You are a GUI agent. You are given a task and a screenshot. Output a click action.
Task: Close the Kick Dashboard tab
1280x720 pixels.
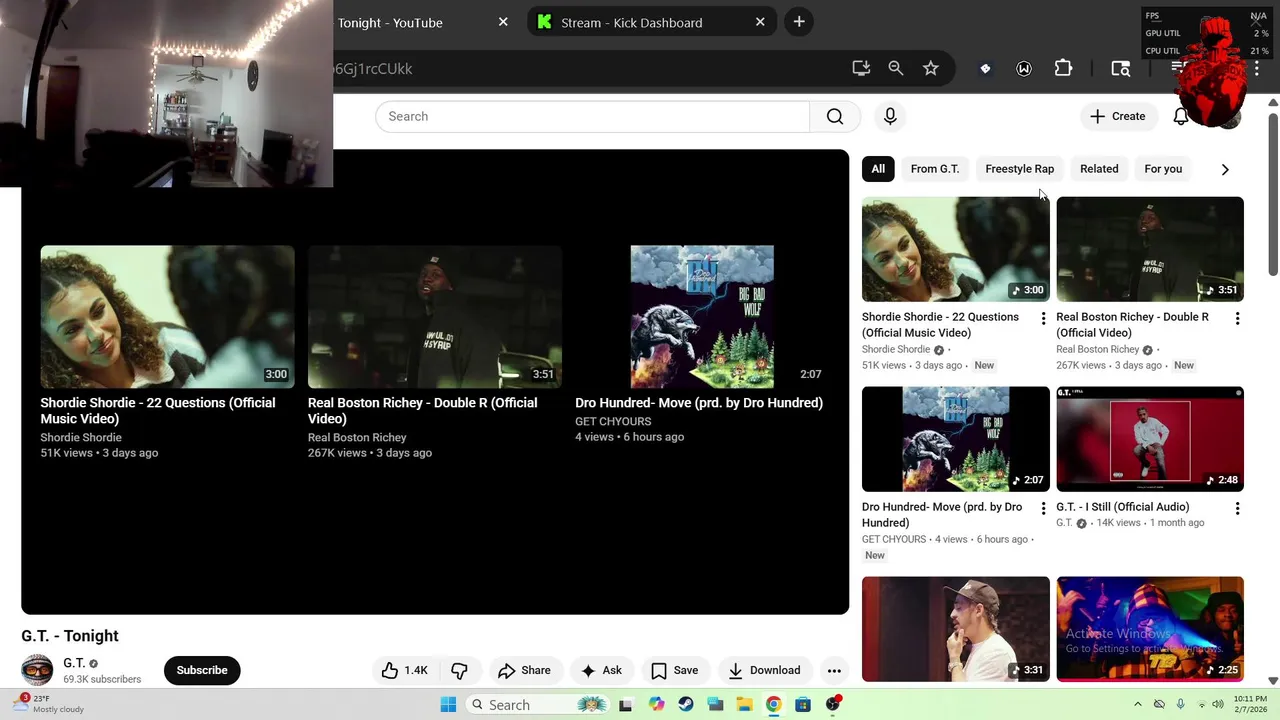tap(760, 22)
